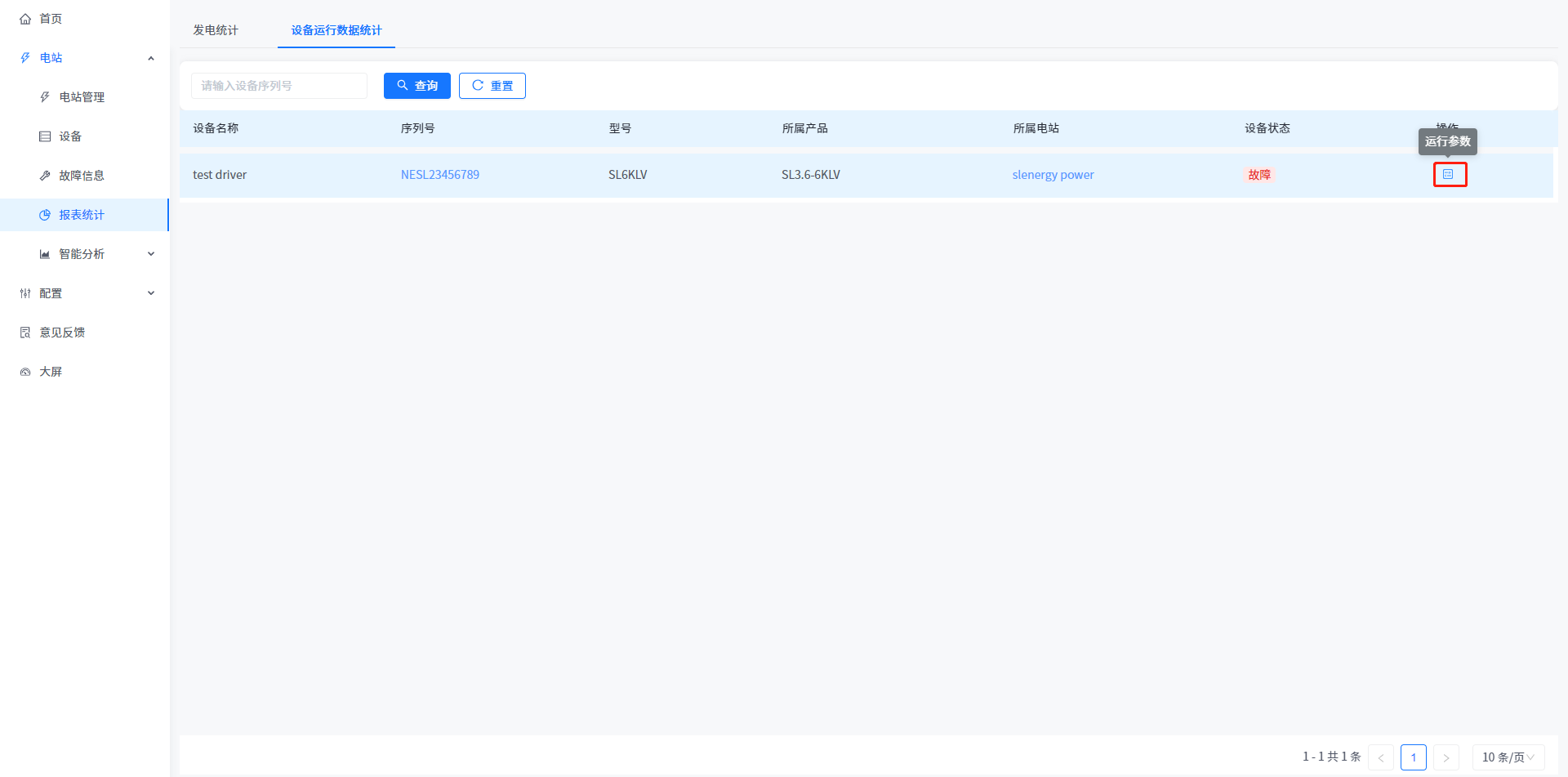This screenshot has width=1568, height=777.
Task: Expand the 智能分析 submenu chevron
Action: (151, 254)
